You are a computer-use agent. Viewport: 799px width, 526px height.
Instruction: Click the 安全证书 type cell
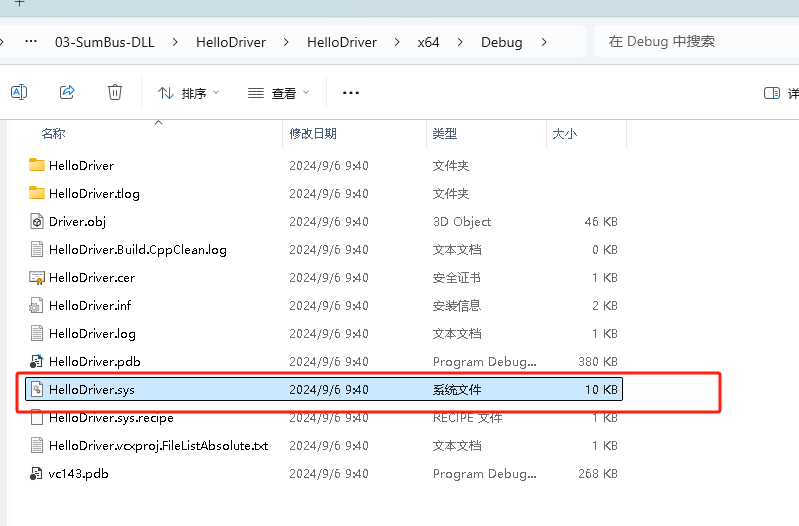(x=457, y=278)
